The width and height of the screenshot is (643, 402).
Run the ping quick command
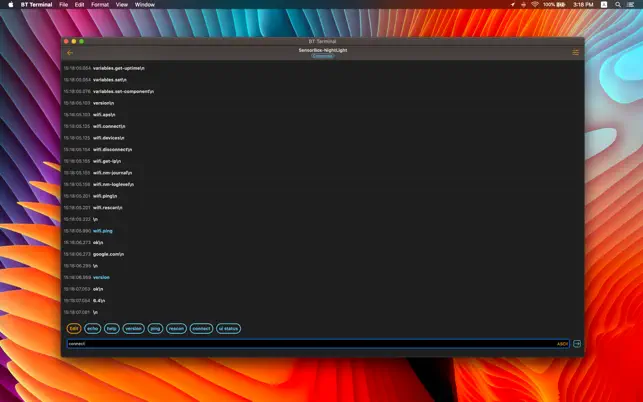(155, 329)
